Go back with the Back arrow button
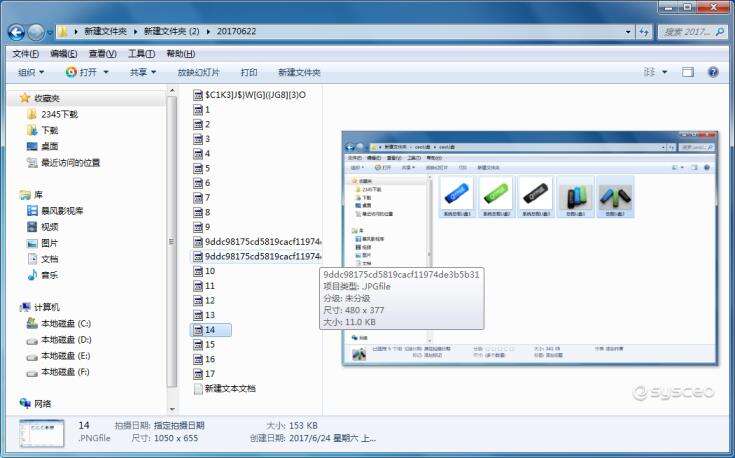Screen dimensions: 735x458 [16, 32]
